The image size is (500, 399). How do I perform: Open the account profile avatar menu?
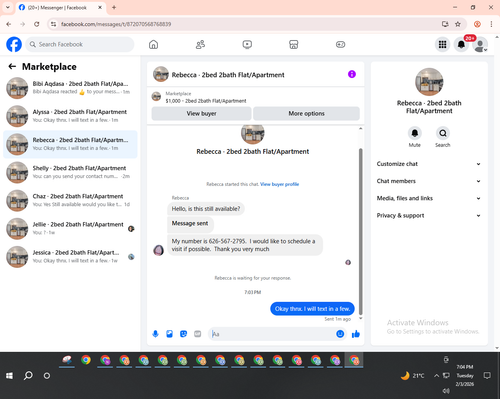point(480,45)
